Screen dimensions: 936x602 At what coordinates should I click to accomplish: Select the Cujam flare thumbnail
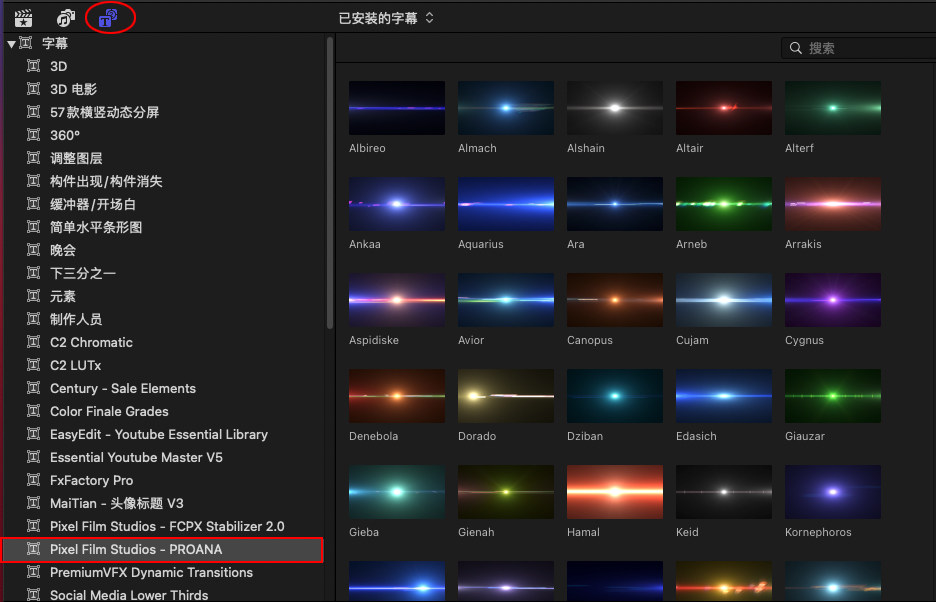[x=723, y=300]
